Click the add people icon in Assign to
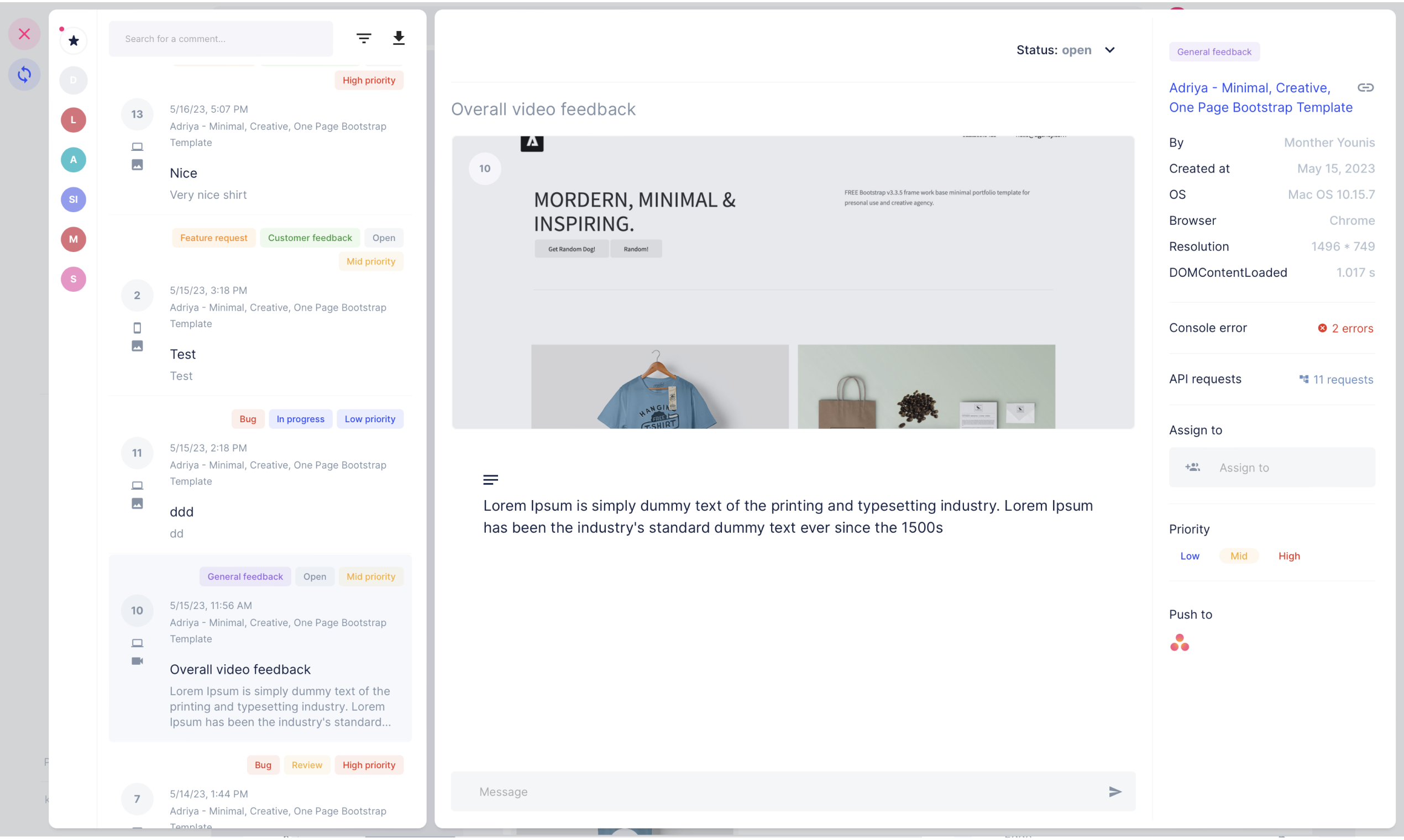 tap(1192, 467)
